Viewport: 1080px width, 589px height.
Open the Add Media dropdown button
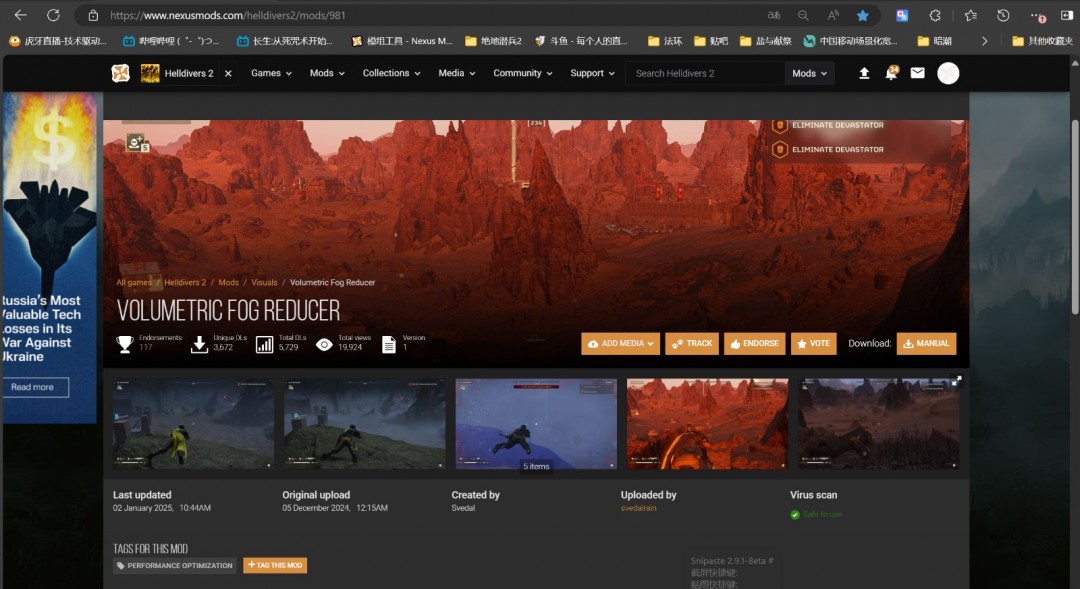[x=621, y=344]
